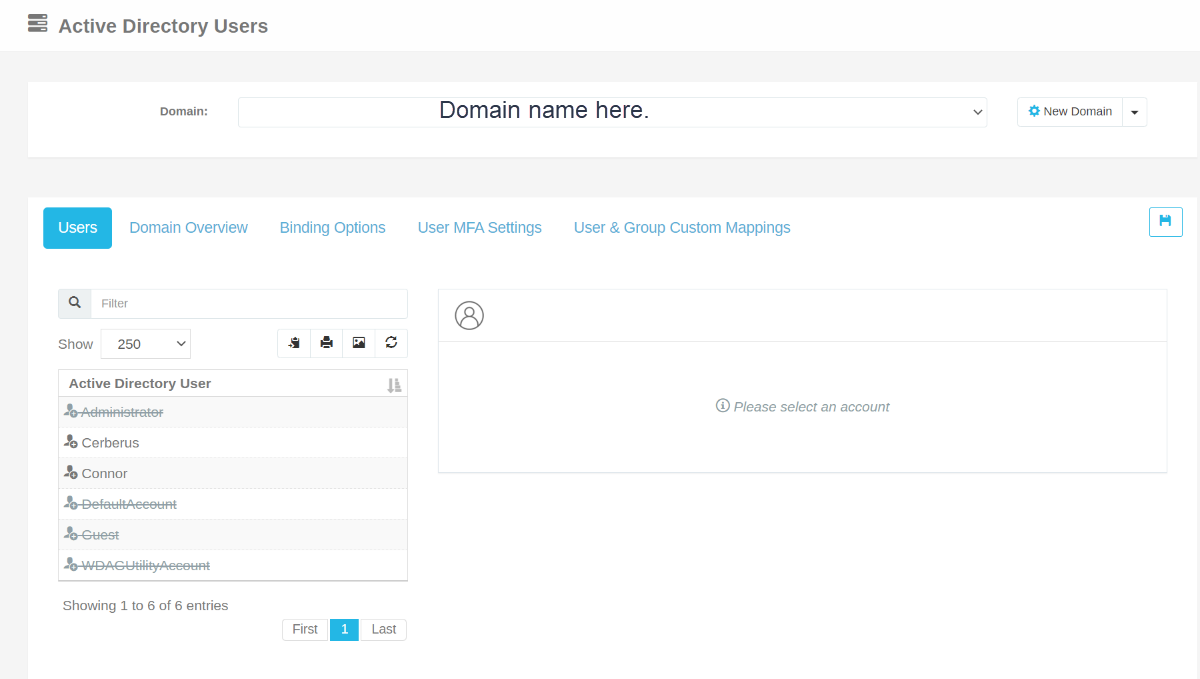The width and height of the screenshot is (1200, 679).
Task: Click the user icon next to Cerberus
Action: tap(71, 442)
